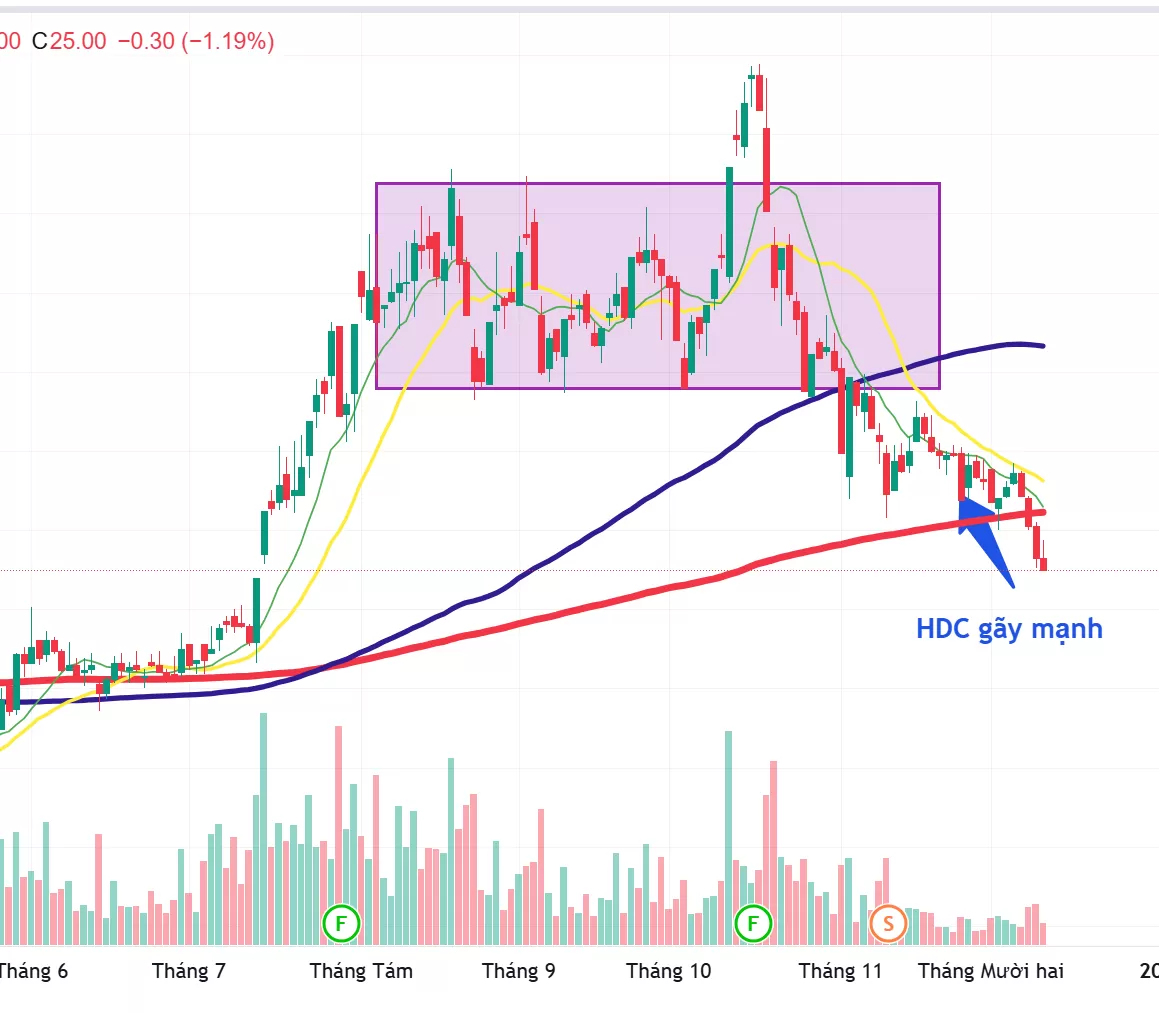1159x1013 pixels.
Task: Click the −0.30 (−1.19%) change value
Action: click(x=195, y=41)
